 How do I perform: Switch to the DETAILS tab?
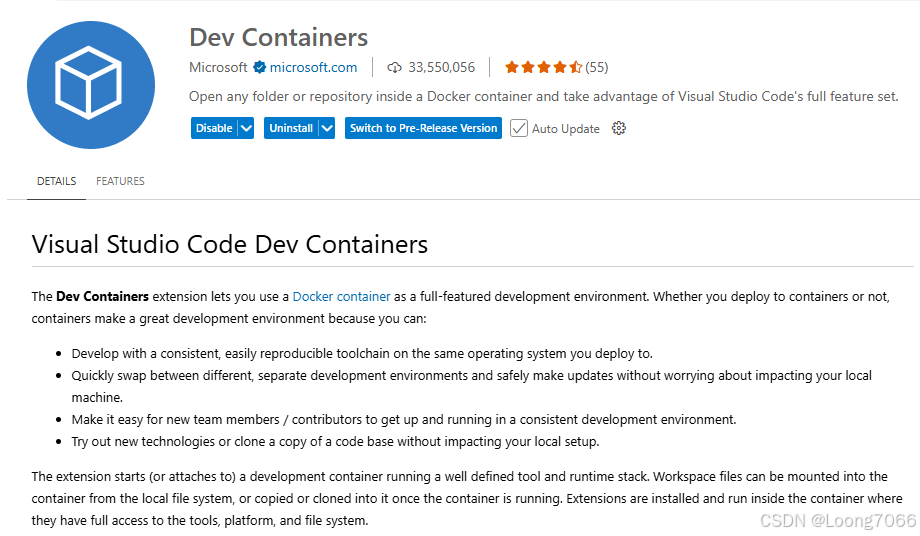(56, 181)
